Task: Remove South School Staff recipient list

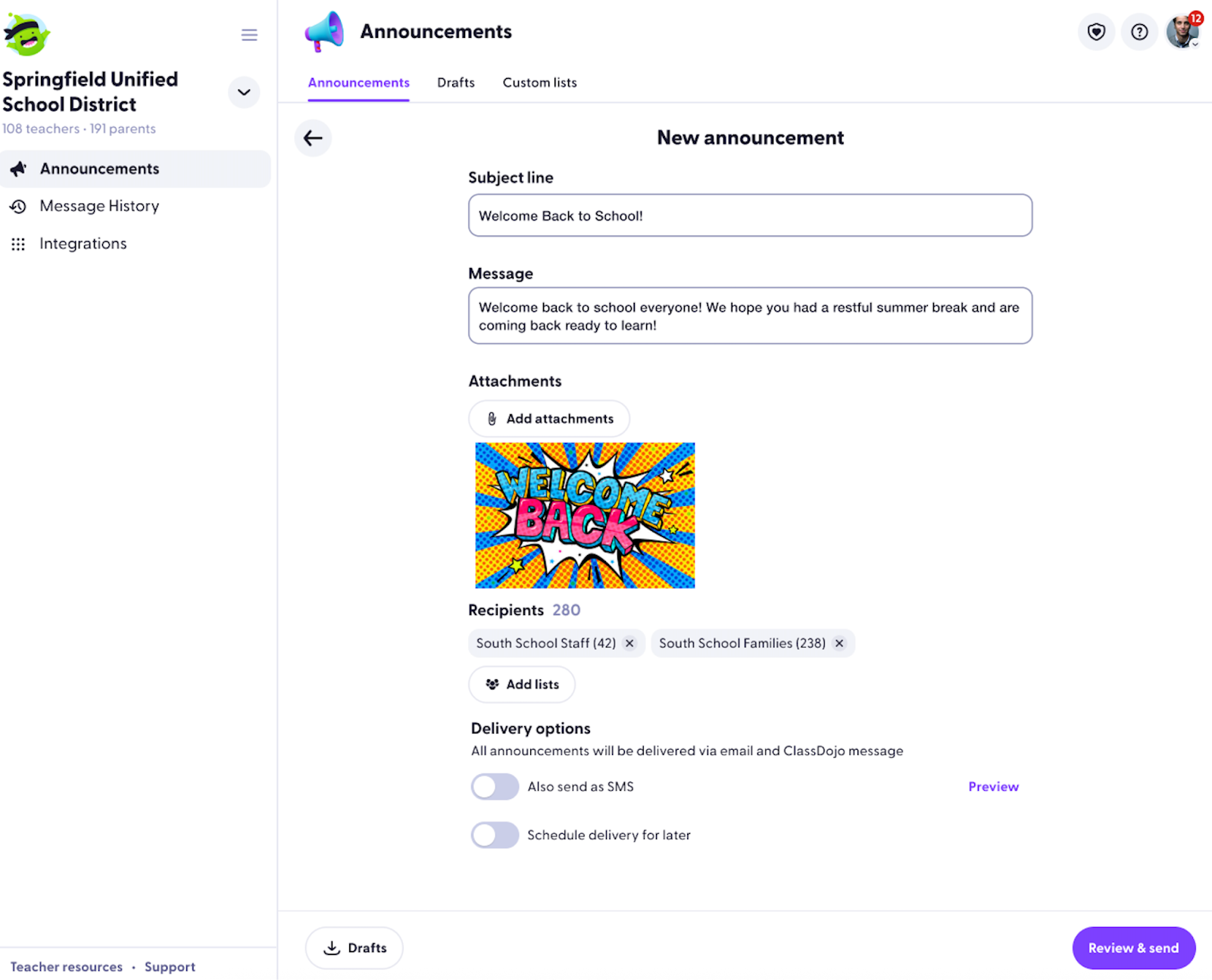Action: tap(629, 643)
